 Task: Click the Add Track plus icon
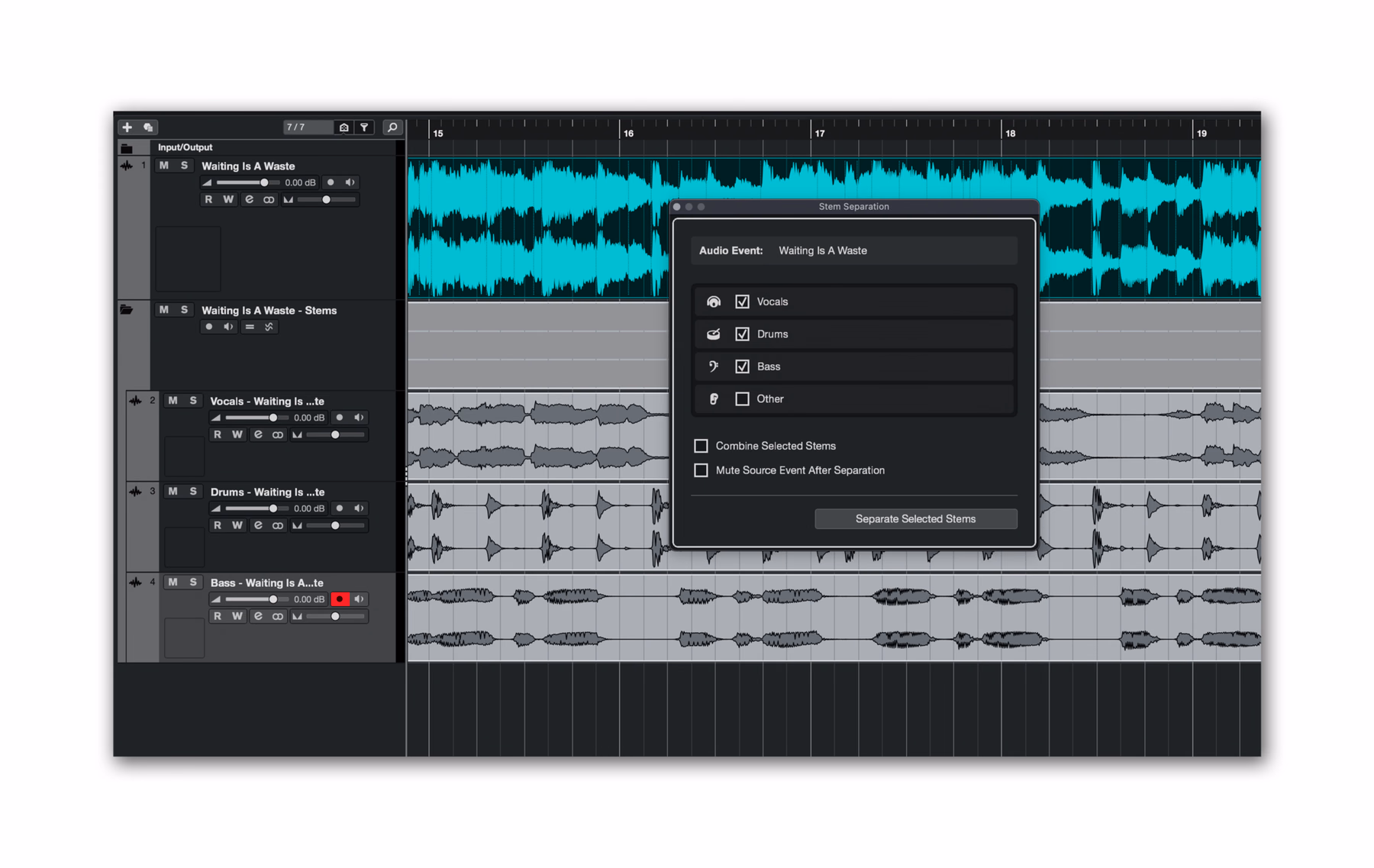[x=127, y=127]
